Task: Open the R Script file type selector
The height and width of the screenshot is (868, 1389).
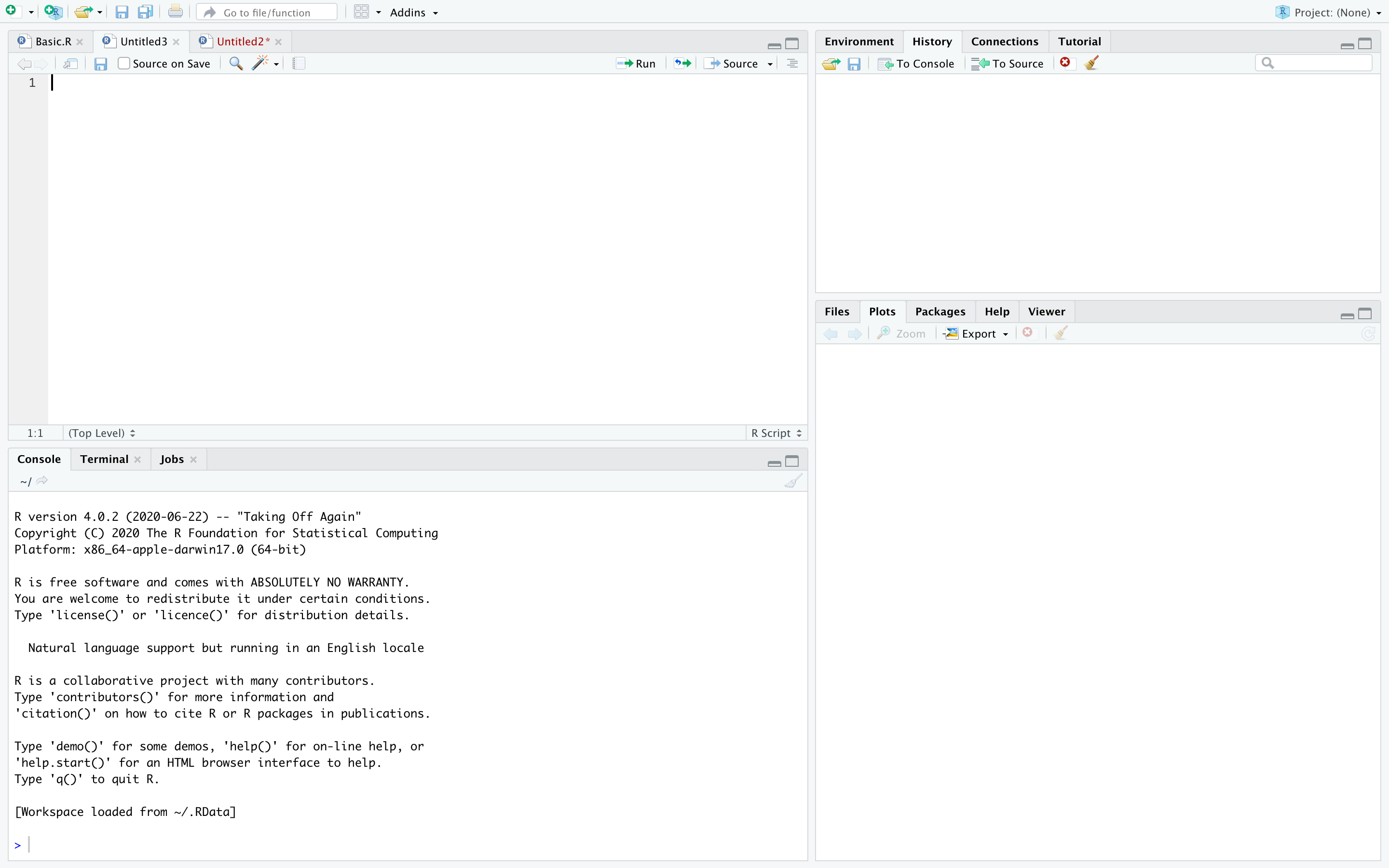Action: point(776,433)
